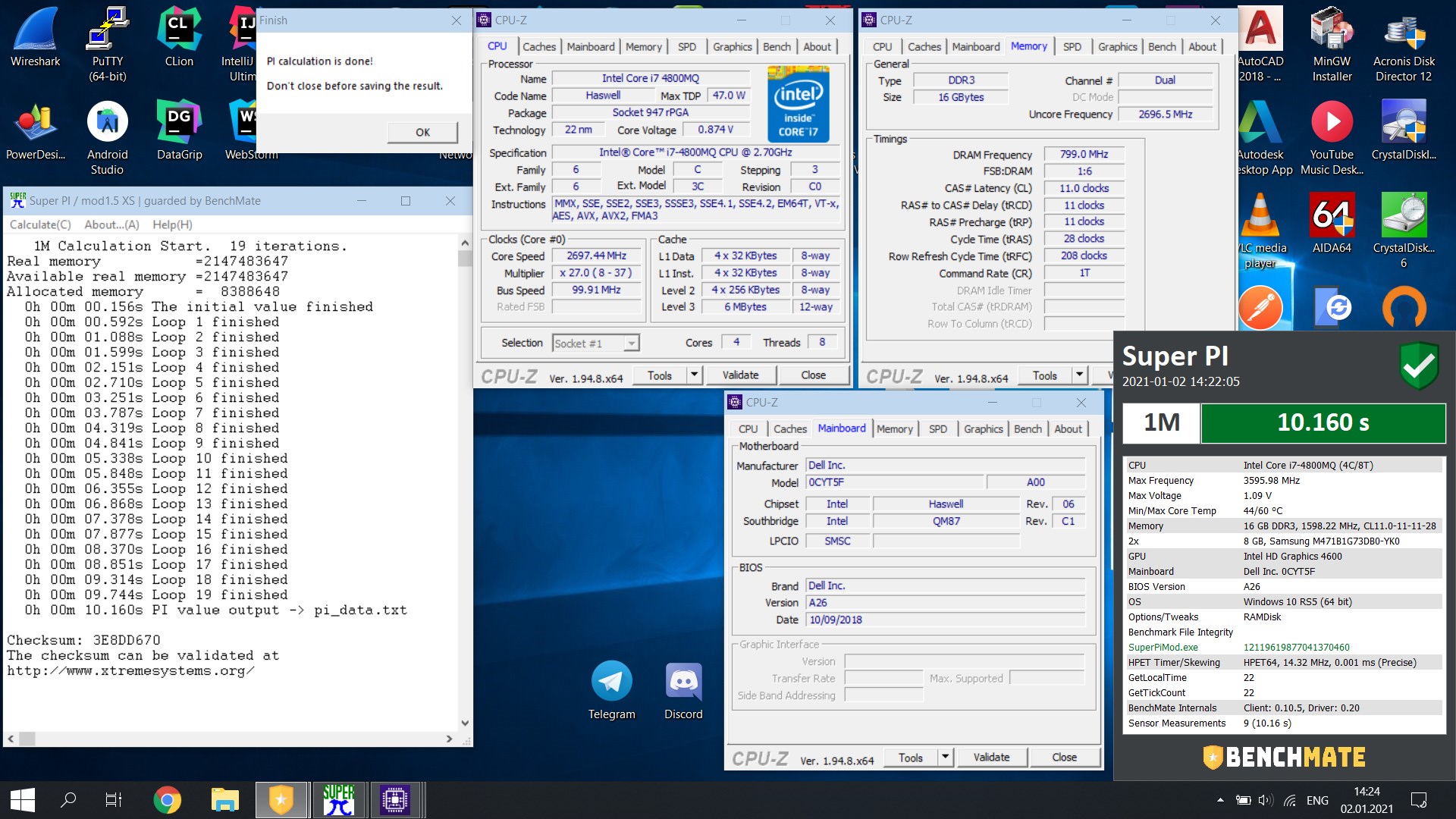
Task: Click OK in the Finish dialog
Action: [422, 132]
